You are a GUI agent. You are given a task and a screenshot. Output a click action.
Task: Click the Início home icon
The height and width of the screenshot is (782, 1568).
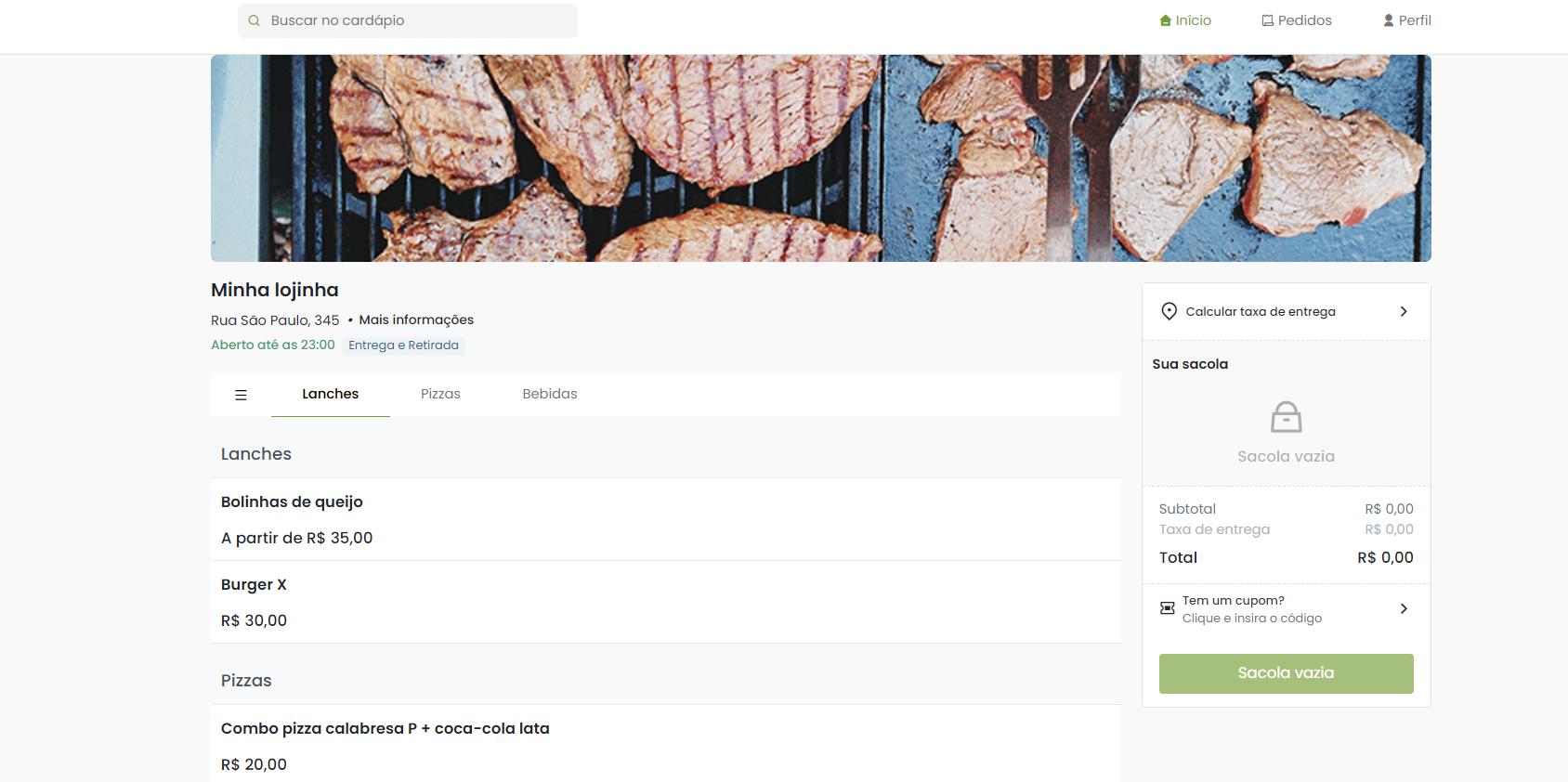click(1166, 20)
